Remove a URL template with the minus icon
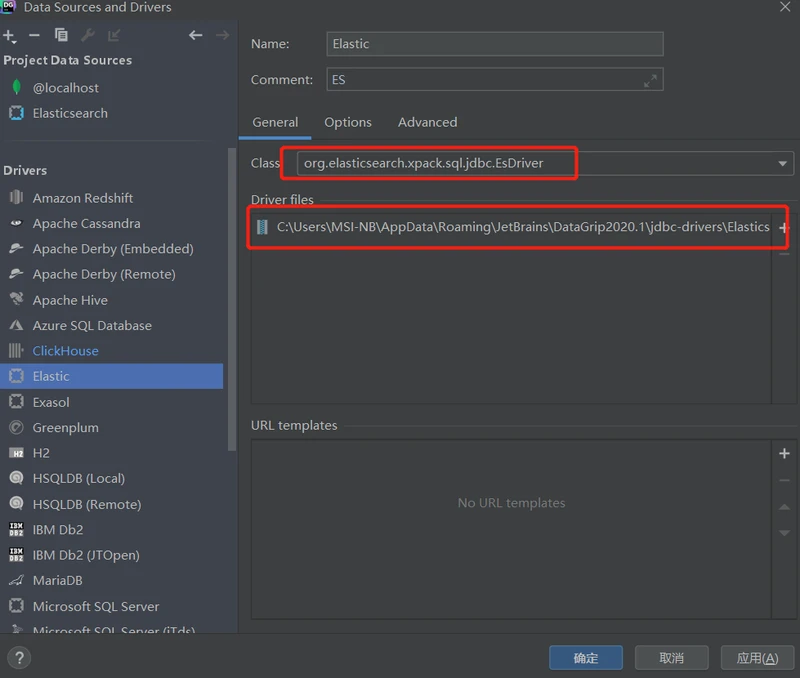The height and width of the screenshot is (678, 800). click(x=784, y=480)
